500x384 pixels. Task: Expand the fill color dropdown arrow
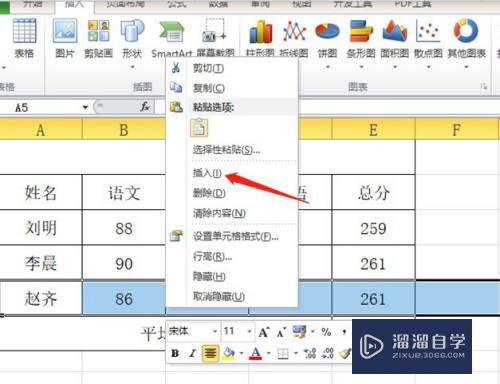tap(241, 353)
